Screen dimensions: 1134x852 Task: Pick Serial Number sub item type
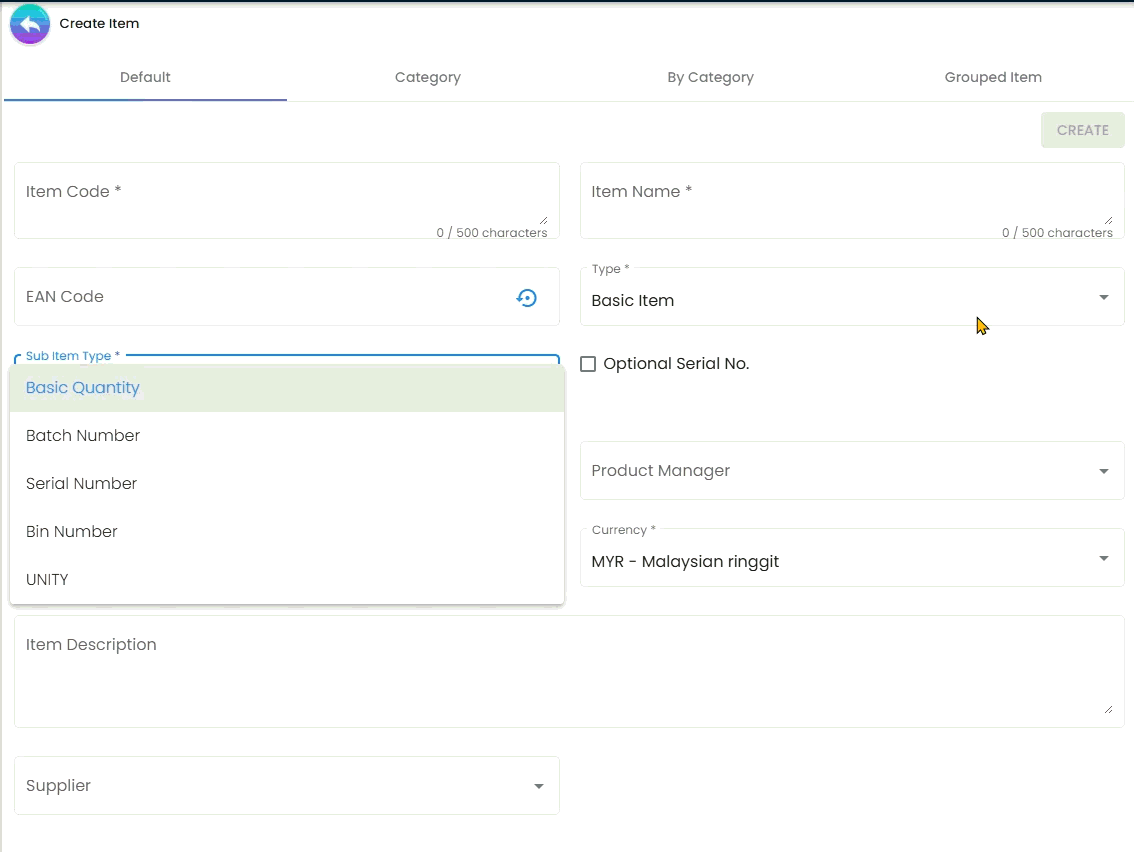click(82, 484)
